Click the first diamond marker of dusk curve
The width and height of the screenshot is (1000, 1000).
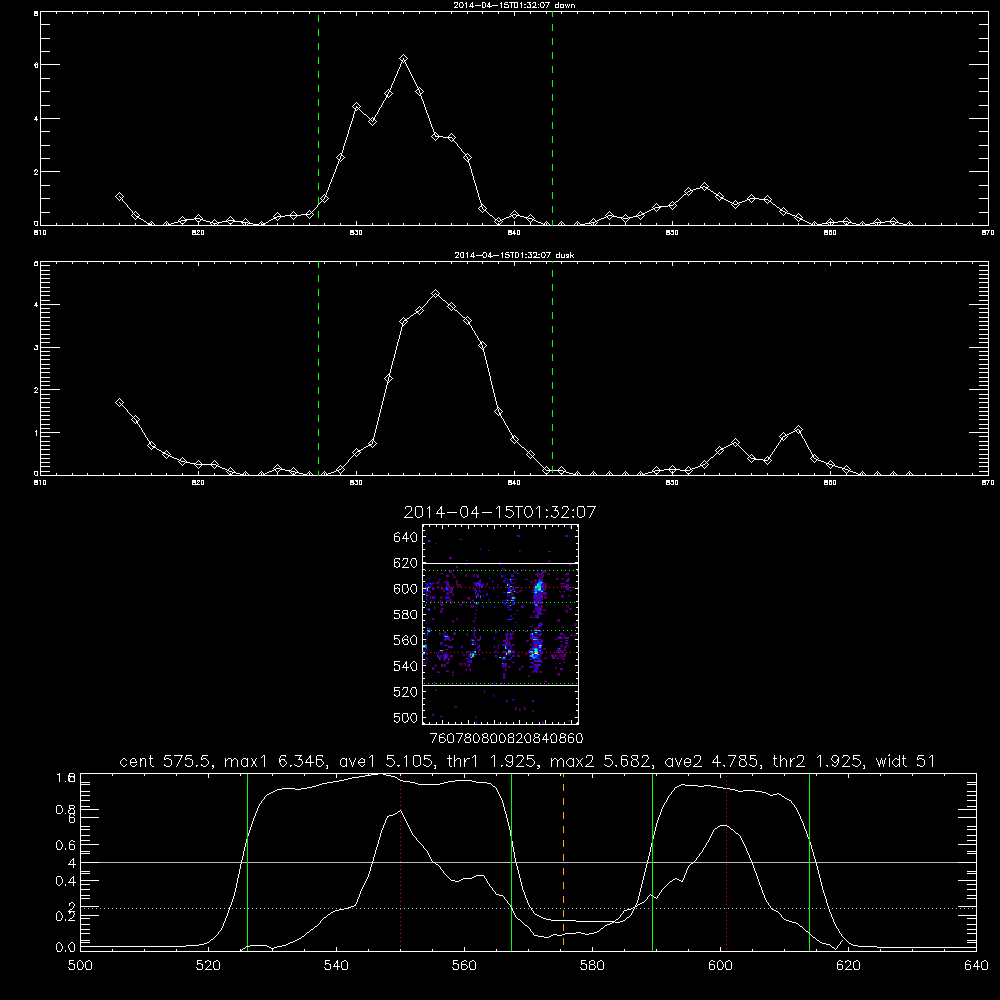[x=119, y=402]
